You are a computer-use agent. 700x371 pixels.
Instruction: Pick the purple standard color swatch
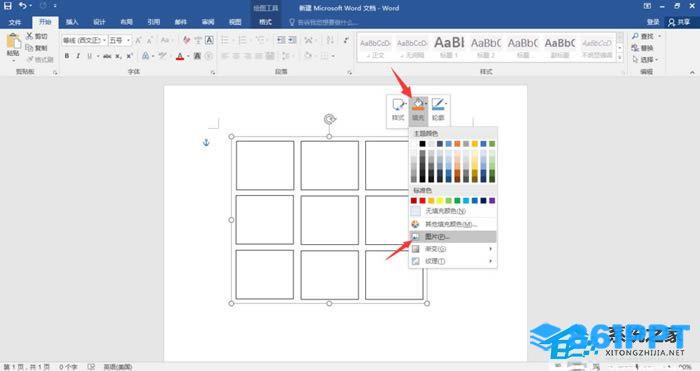(492, 200)
